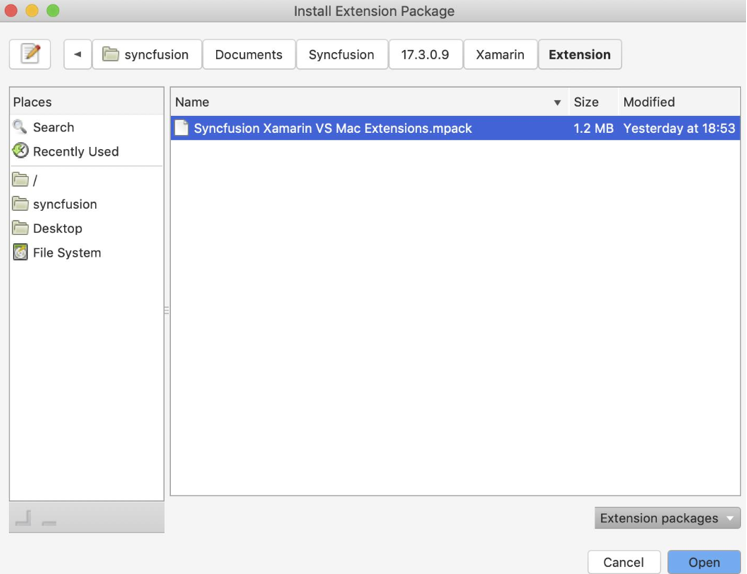Open the root / folder place
Viewport: 747px width, 574px height.
click(86, 180)
